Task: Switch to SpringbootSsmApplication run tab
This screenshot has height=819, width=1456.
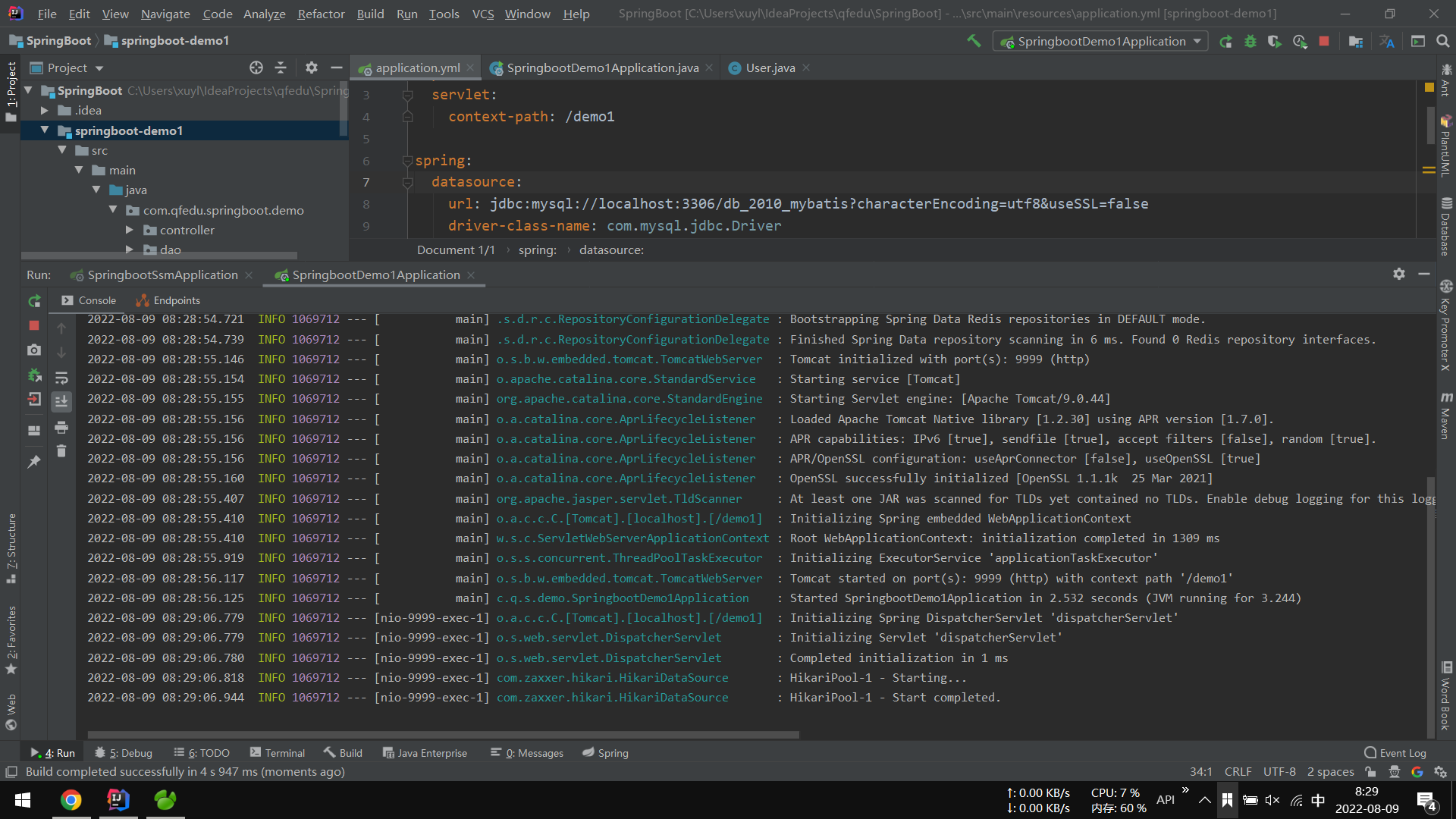Action: click(162, 275)
